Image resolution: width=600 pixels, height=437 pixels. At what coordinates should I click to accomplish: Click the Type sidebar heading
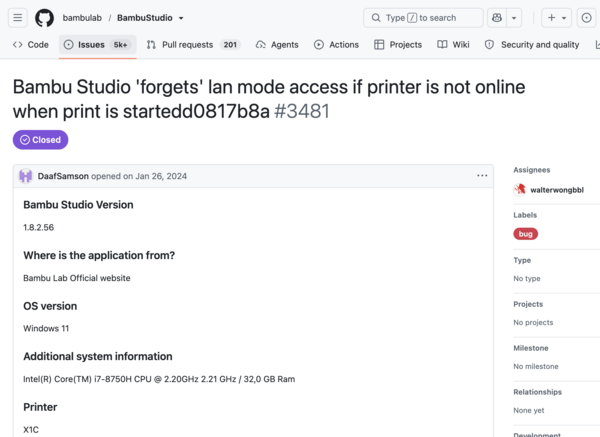click(x=522, y=260)
